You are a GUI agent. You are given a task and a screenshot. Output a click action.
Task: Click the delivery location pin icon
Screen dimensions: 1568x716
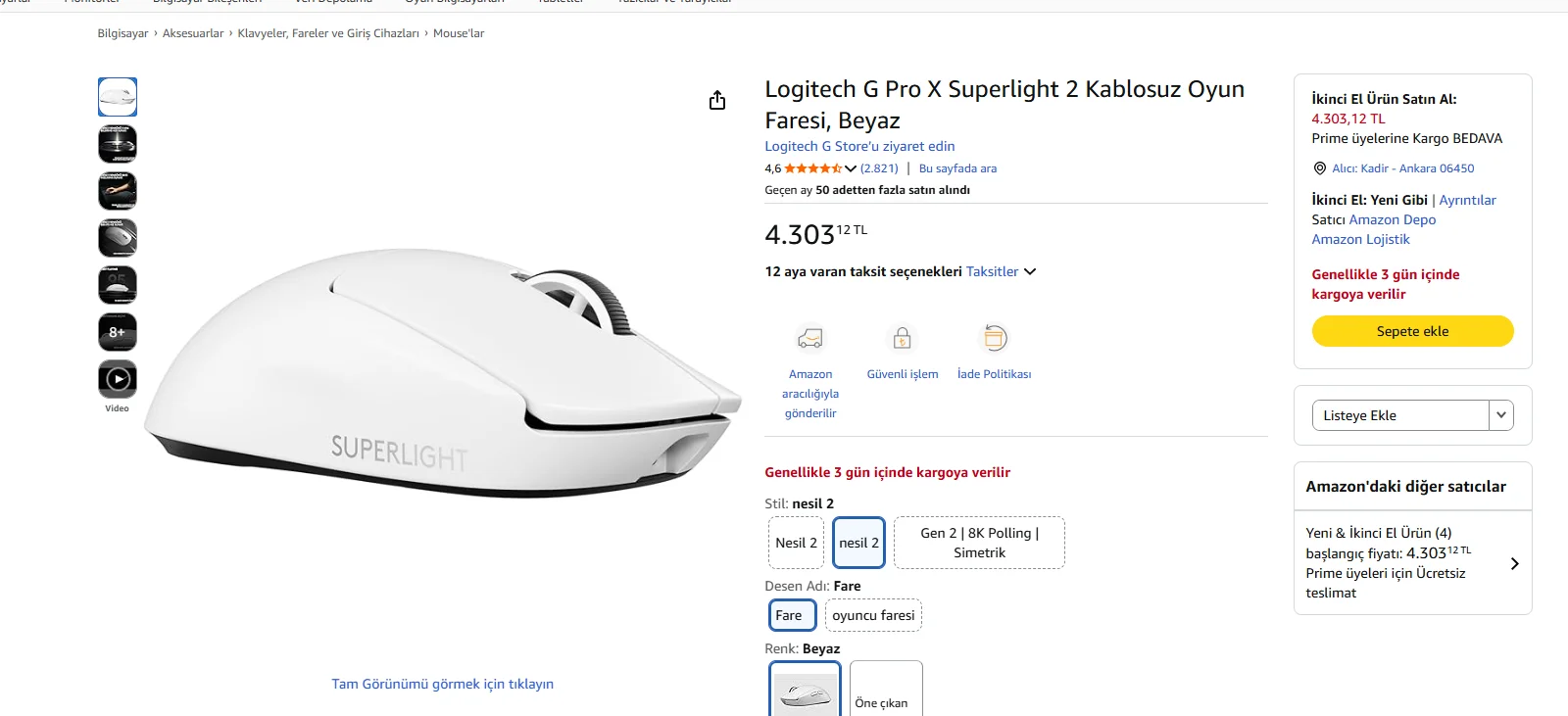[1320, 168]
